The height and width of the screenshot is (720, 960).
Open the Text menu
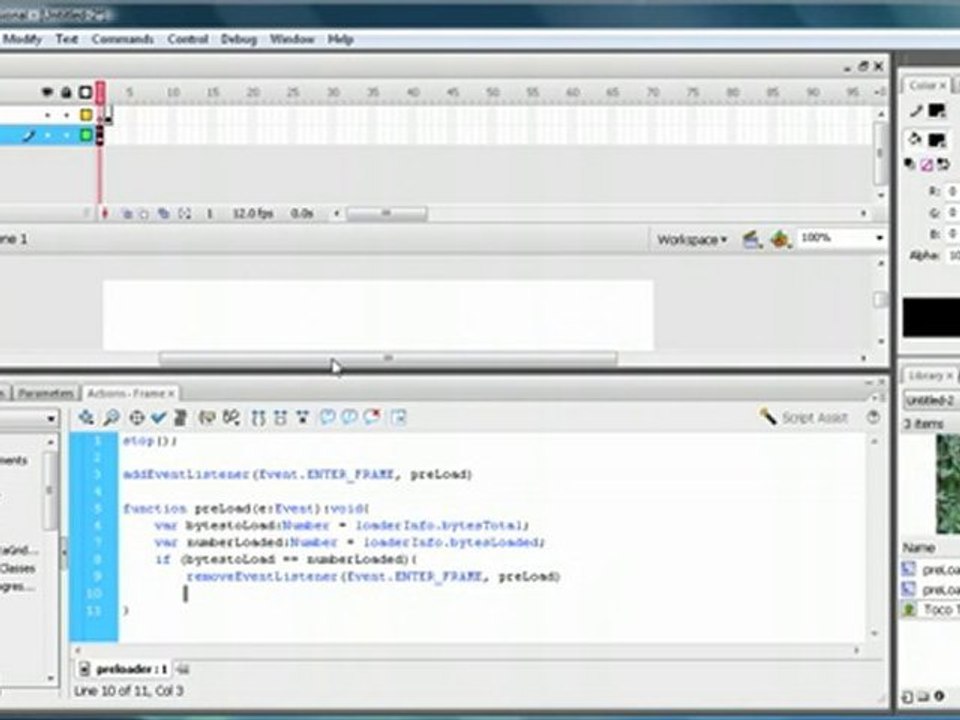(67, 39)
